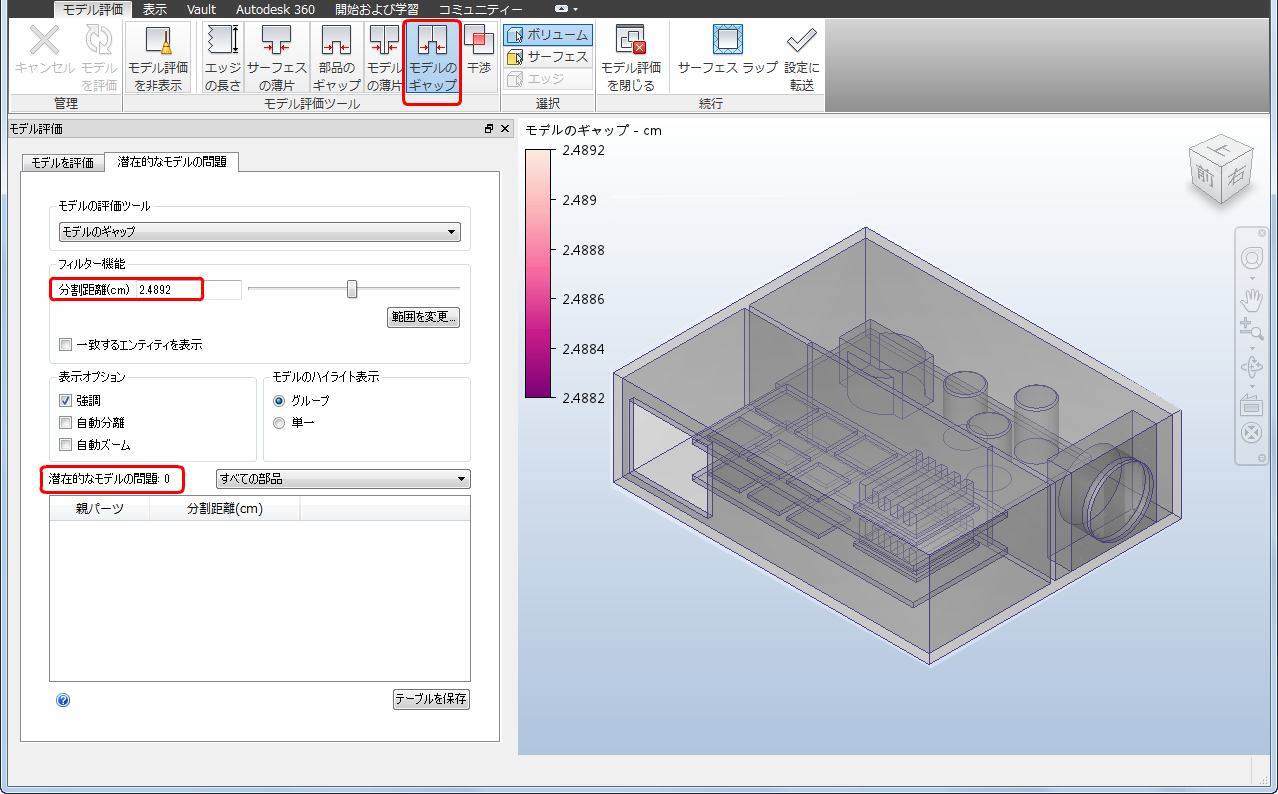
Task: Click the zoom navigation icon
Action: [x=1251, y=328]
